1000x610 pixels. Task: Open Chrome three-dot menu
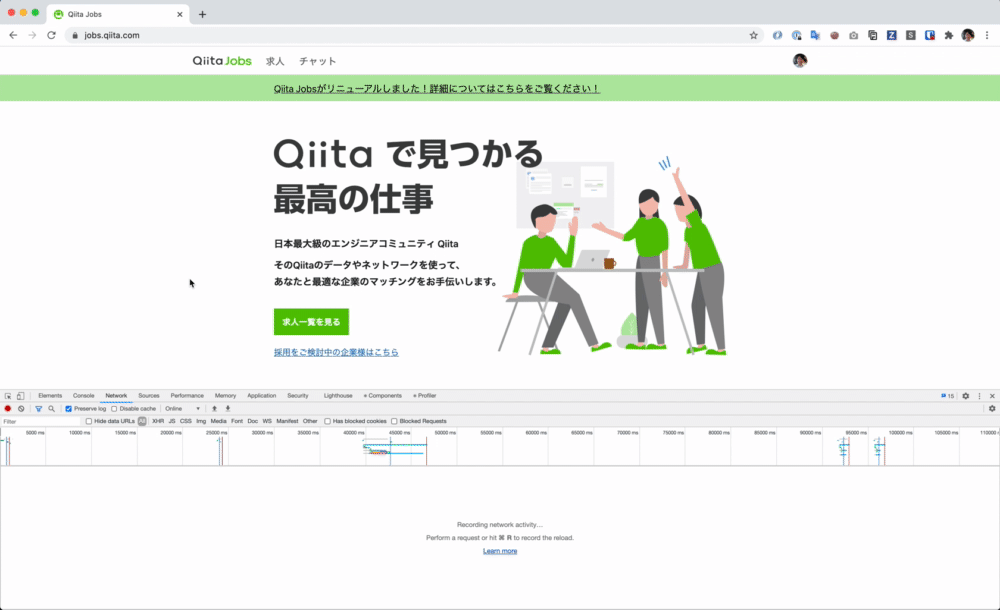(x=987, y=35)
